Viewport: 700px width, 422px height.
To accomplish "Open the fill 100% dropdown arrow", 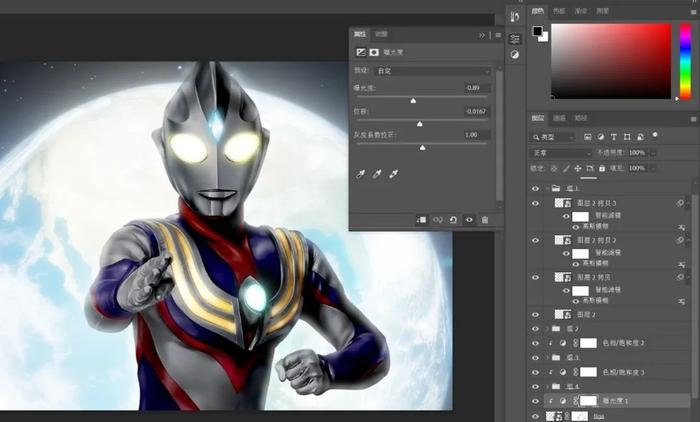I will click(653, 168).
